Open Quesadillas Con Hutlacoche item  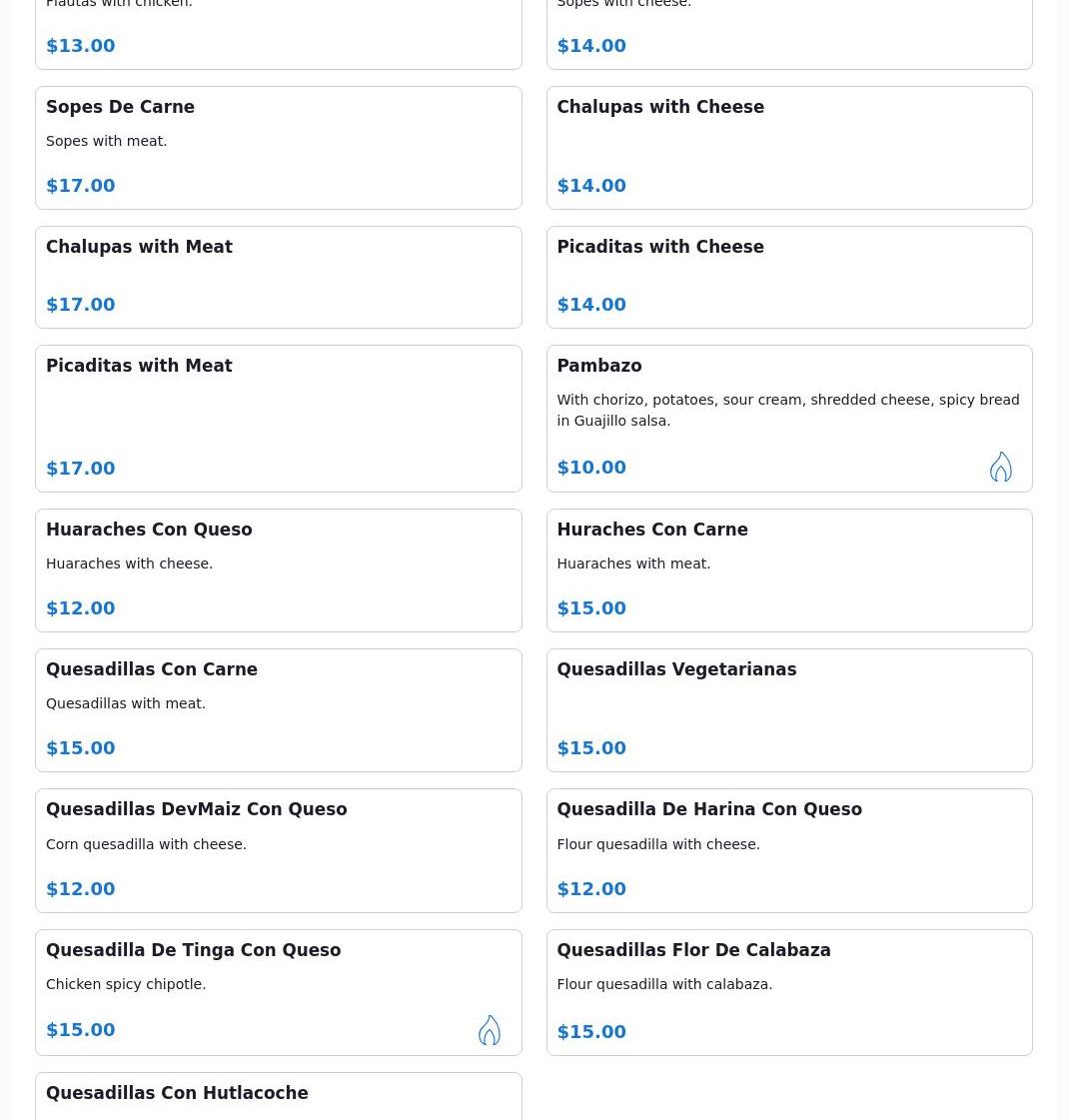(279, 1096)
